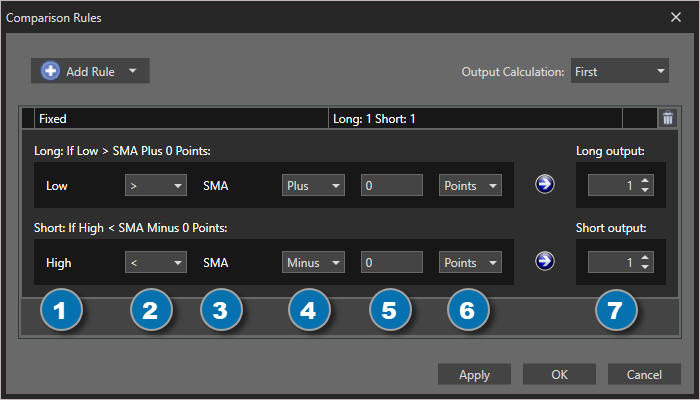Image resolution: width=700 pixels, height=400 pixels.
Task: Click the blue plus Add Rule icon
Action: [50, 71]
